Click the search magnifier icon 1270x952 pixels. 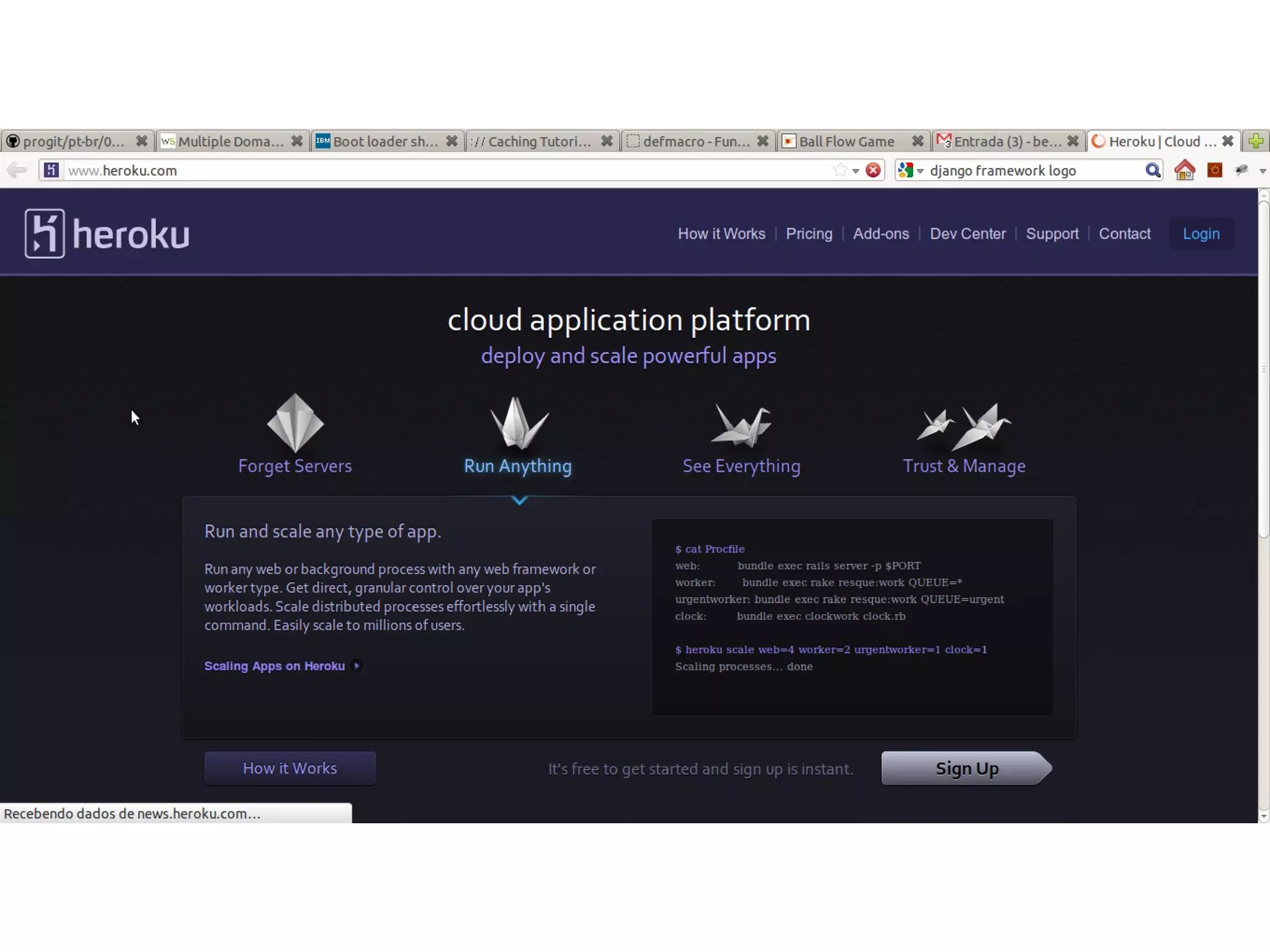(1152, 170)
